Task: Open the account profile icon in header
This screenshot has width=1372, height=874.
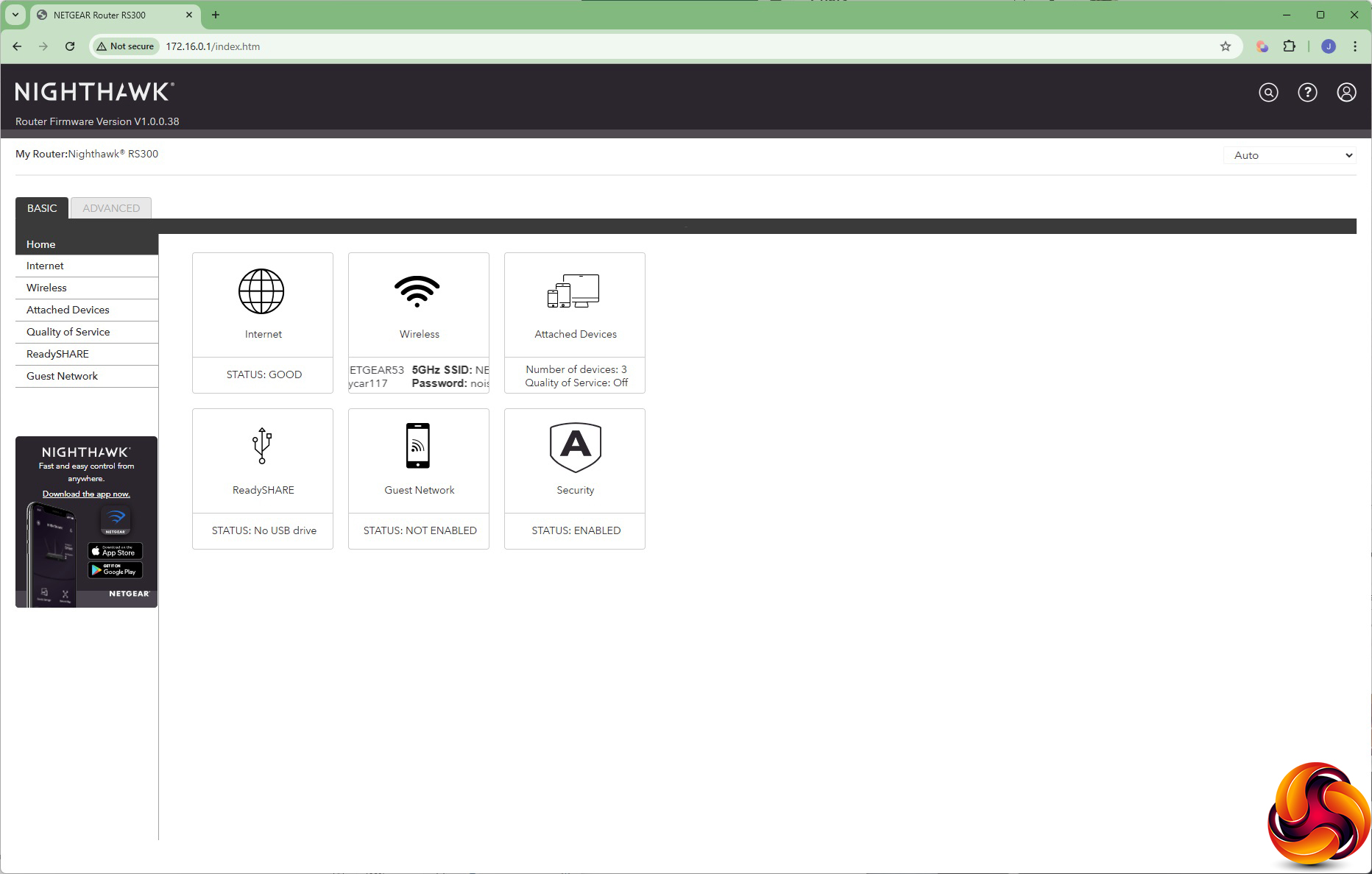Action: [x=1346, y=93]
